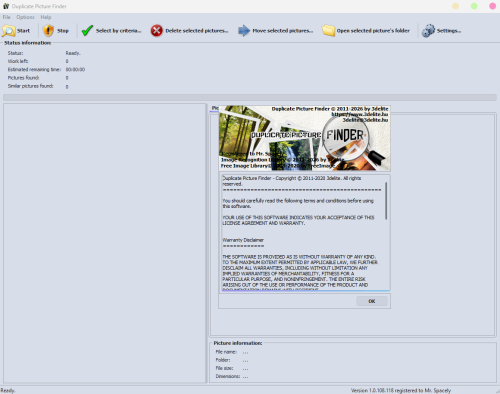
Task: Open the File menu
Action: point(6,17)
